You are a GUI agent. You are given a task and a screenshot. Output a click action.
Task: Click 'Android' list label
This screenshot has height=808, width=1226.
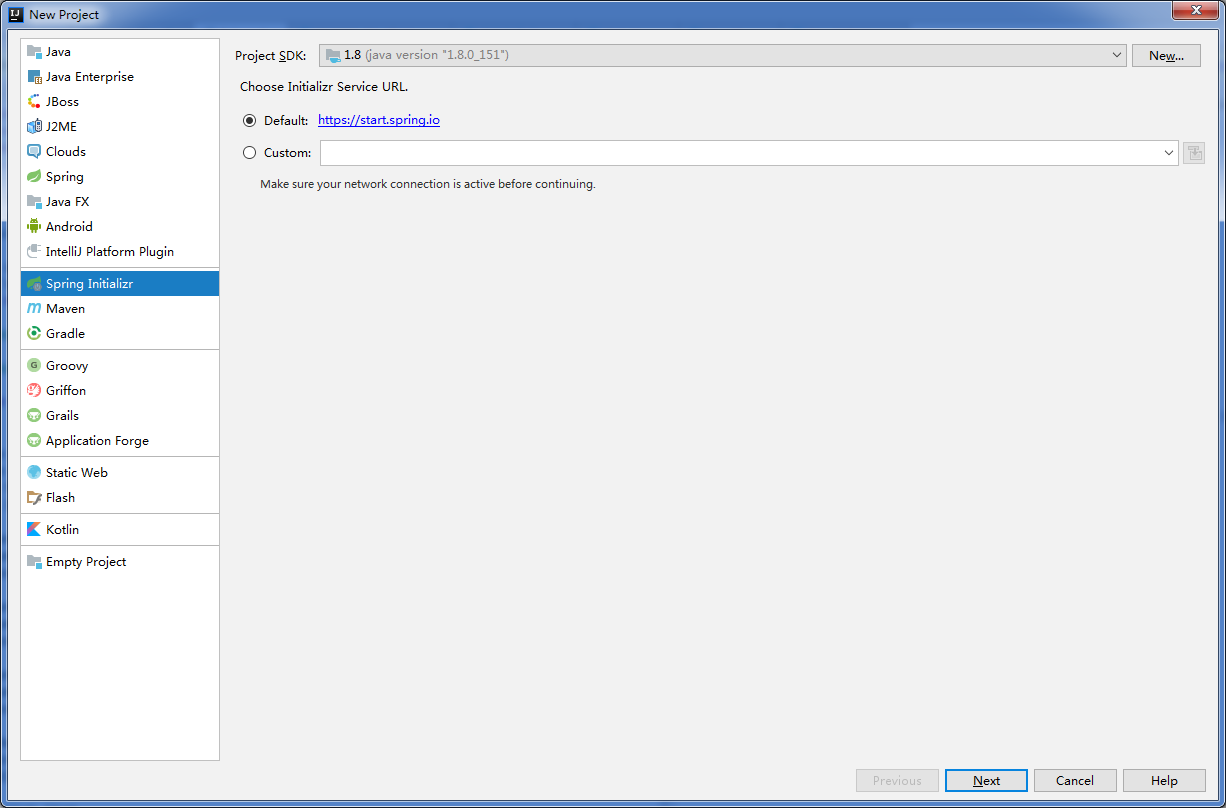(x=69, y=227)
